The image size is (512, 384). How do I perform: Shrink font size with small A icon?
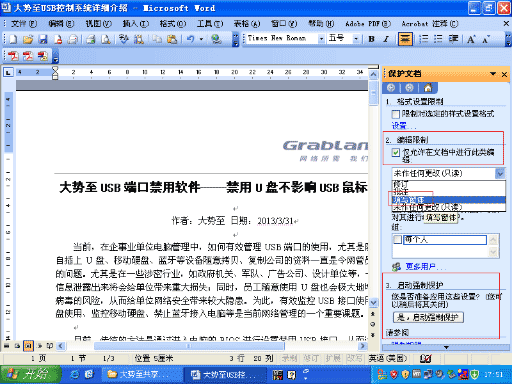[486, 39]
